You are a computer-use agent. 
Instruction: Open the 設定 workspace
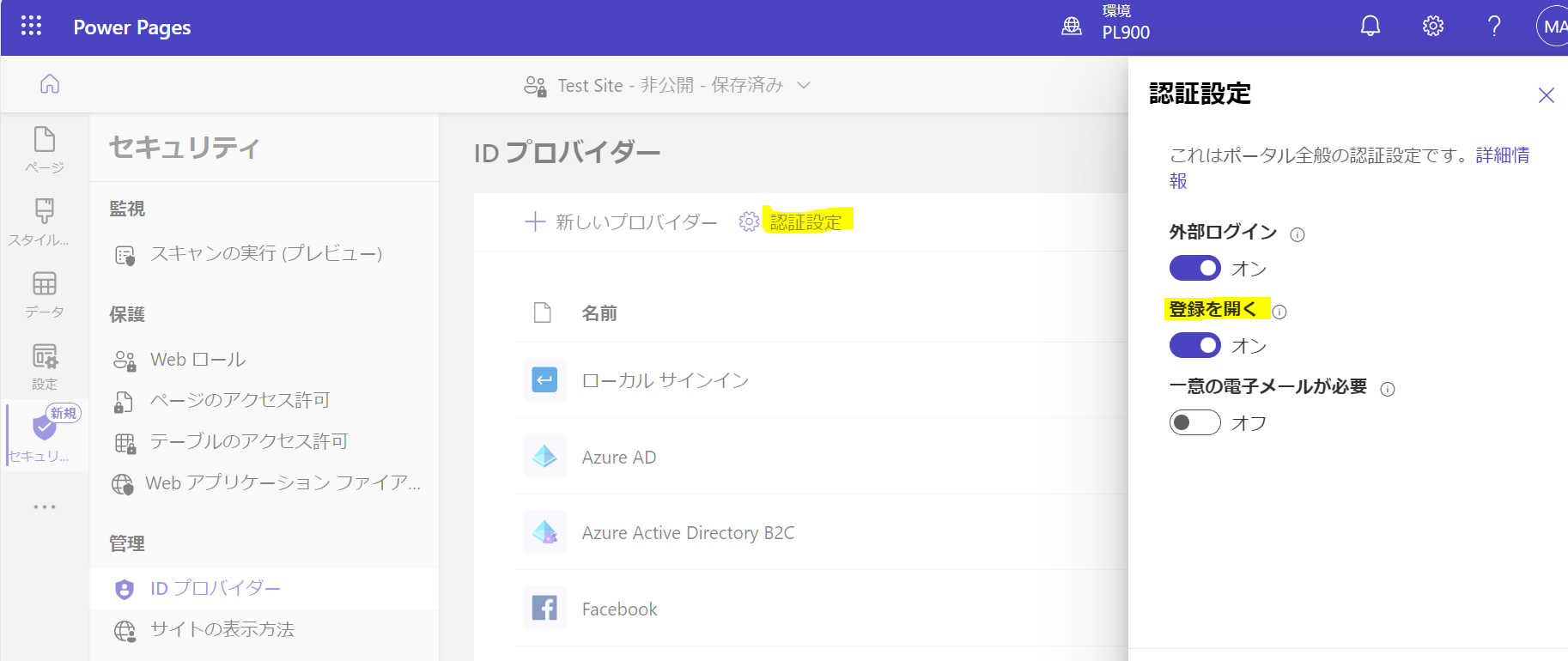coord(45,367)
